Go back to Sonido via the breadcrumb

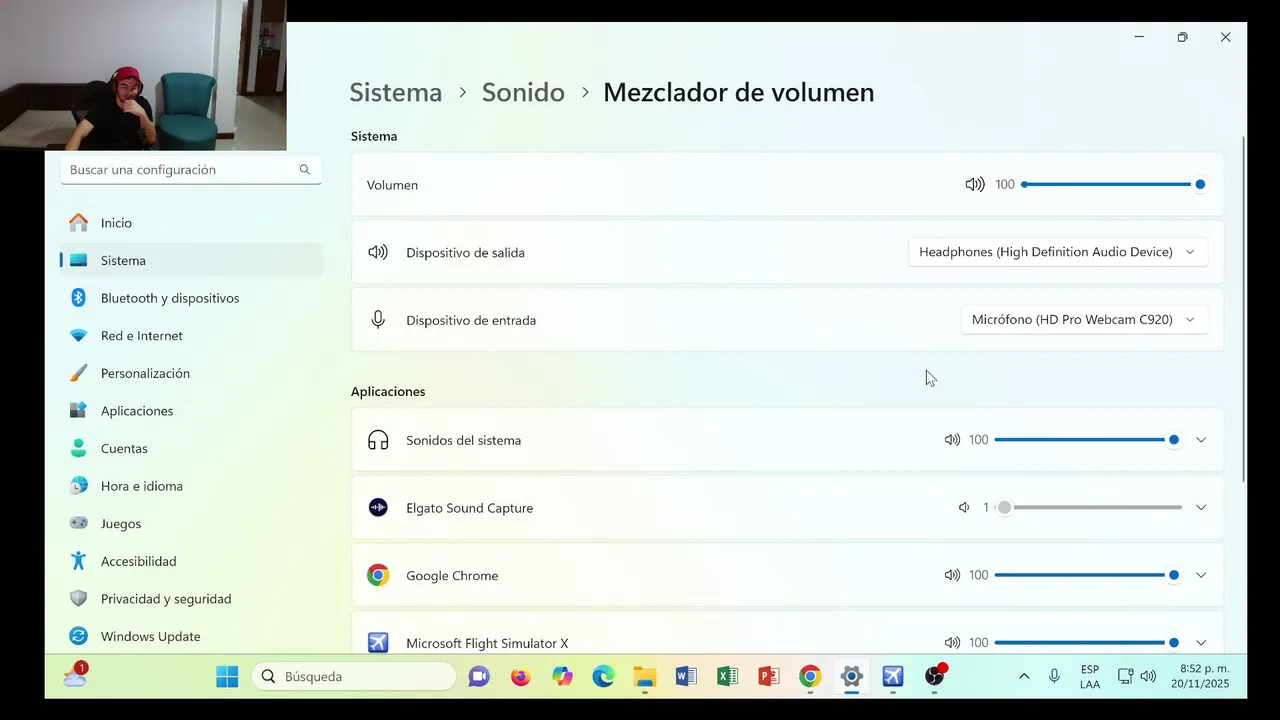click(523, 92)
